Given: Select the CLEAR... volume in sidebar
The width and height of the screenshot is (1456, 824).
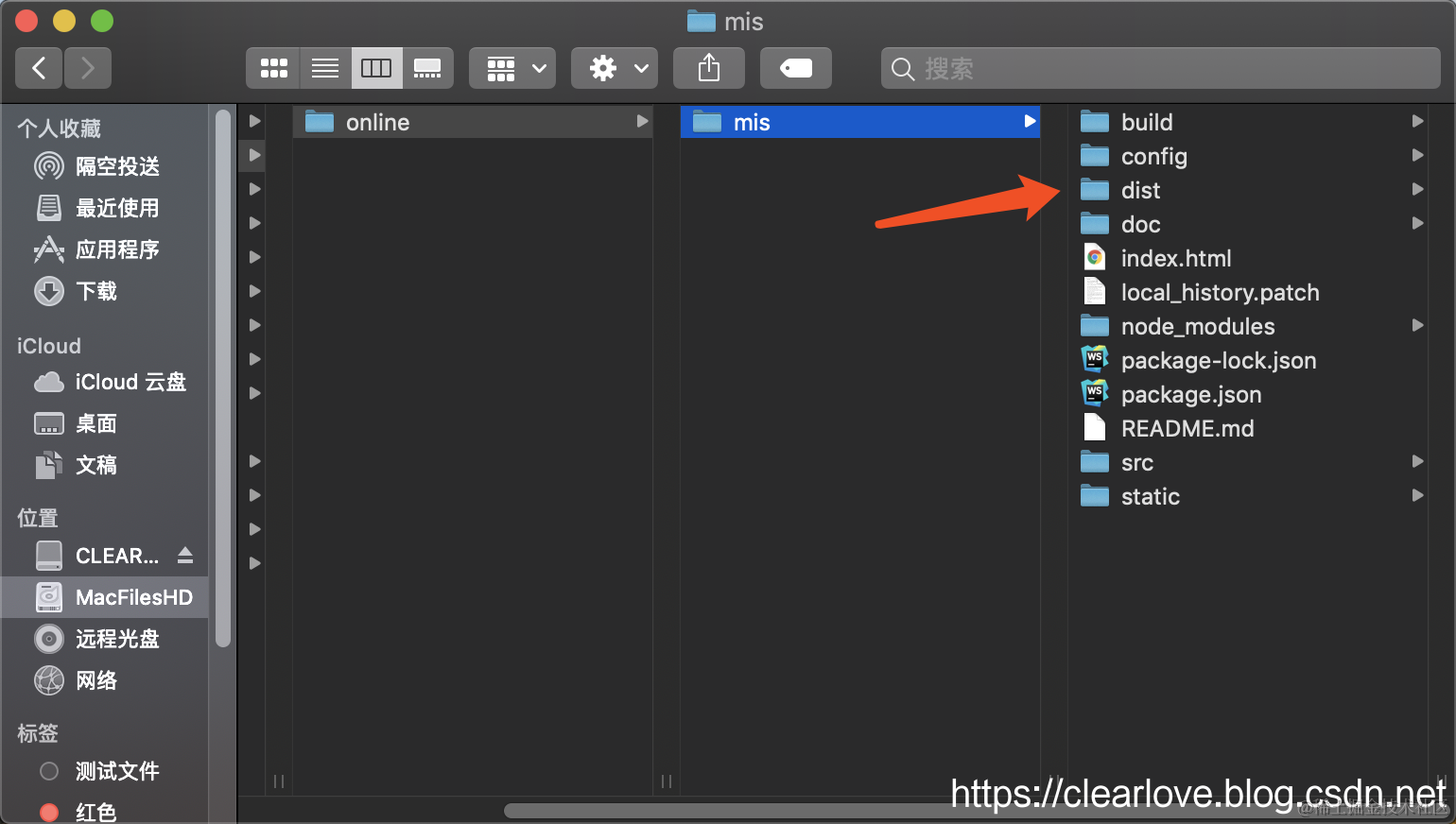Looking at the screenshot, I should point(105,556).
